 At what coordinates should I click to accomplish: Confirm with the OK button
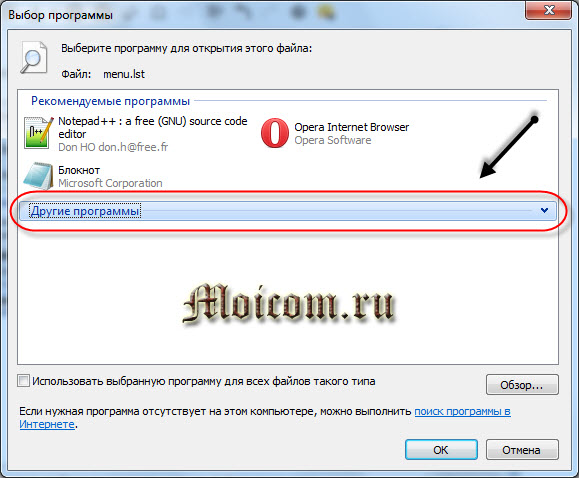point(441,450)
